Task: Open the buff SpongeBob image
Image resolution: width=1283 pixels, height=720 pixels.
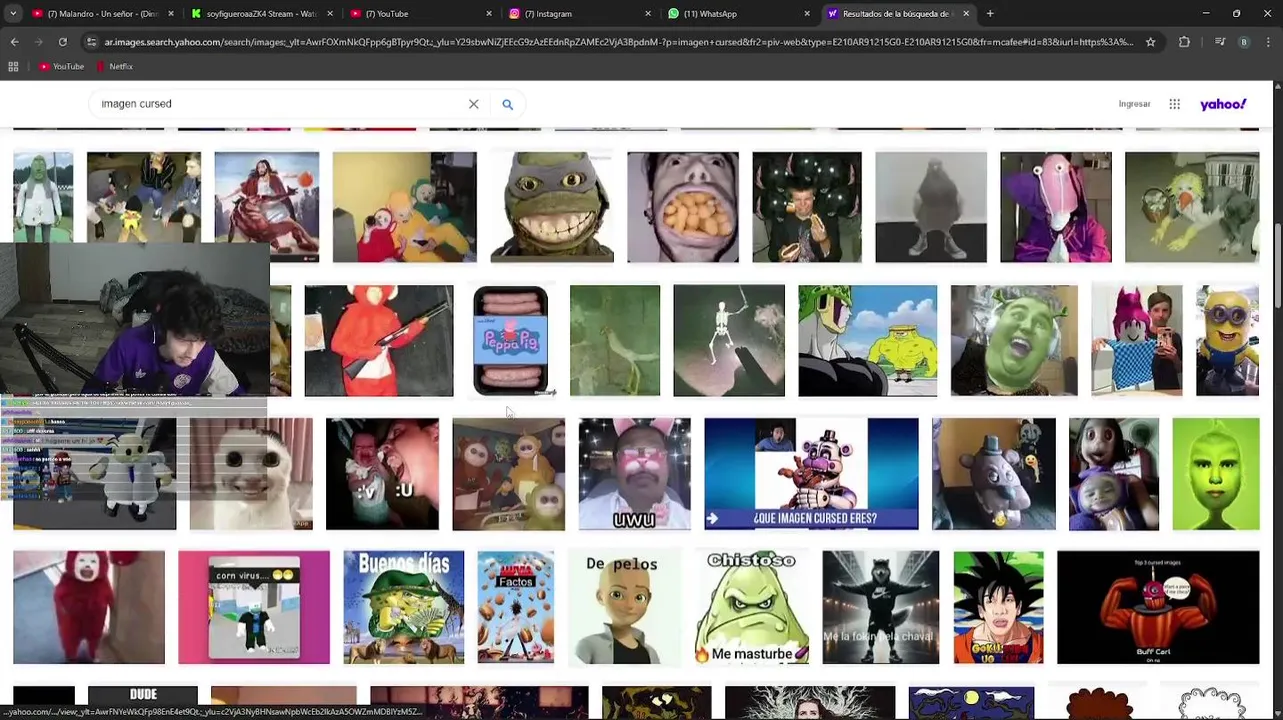Action: (x=867, y=341)
